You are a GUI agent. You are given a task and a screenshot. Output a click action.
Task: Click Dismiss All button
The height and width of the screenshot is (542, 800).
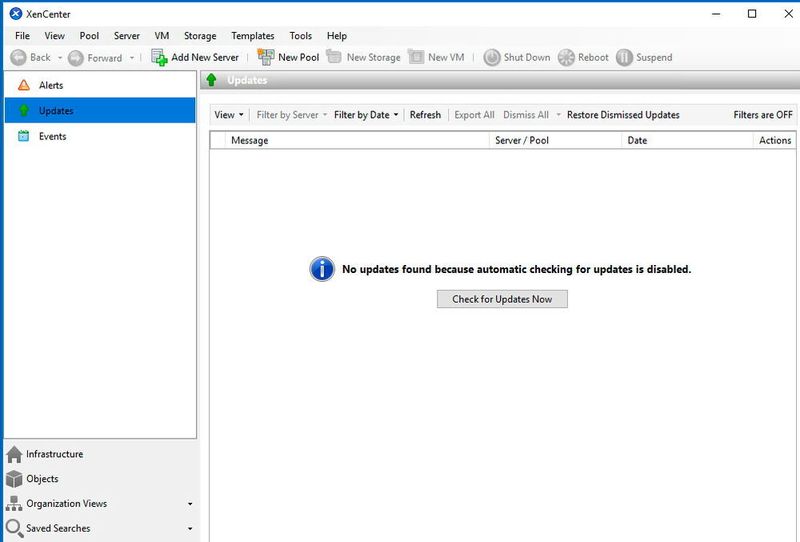point(526,115)
